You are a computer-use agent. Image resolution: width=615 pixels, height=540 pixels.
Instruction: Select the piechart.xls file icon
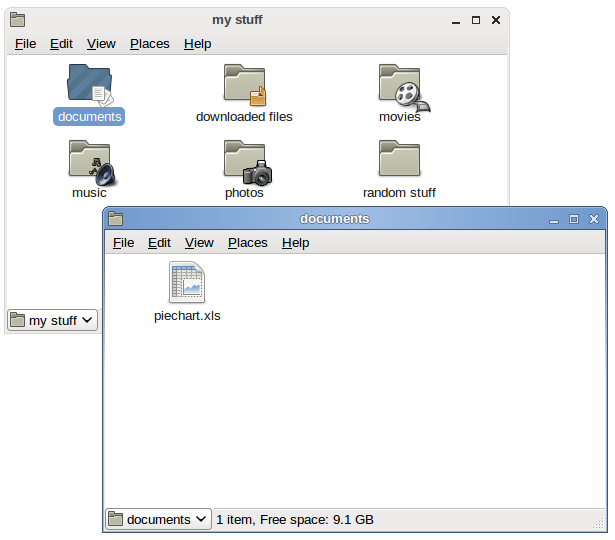pyautogui.click(x=187, y=283)
